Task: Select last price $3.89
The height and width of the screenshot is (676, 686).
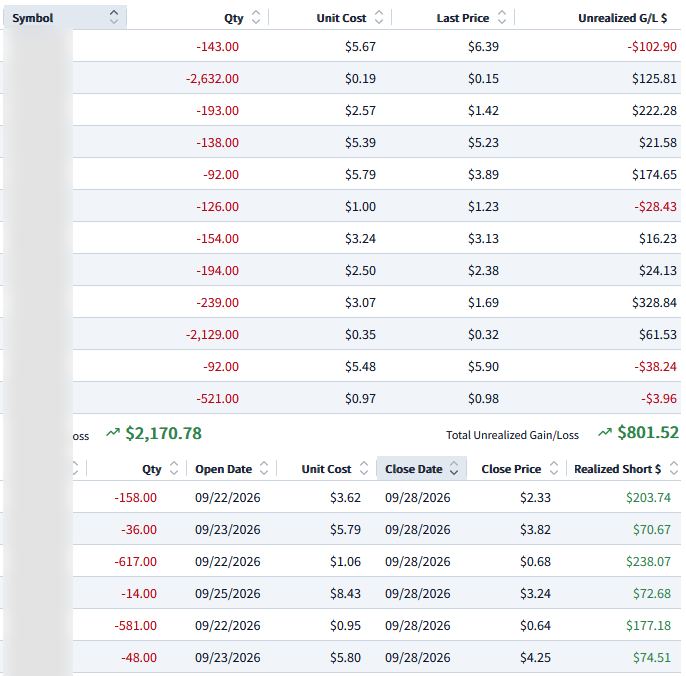Action: [x=483, y=174]
